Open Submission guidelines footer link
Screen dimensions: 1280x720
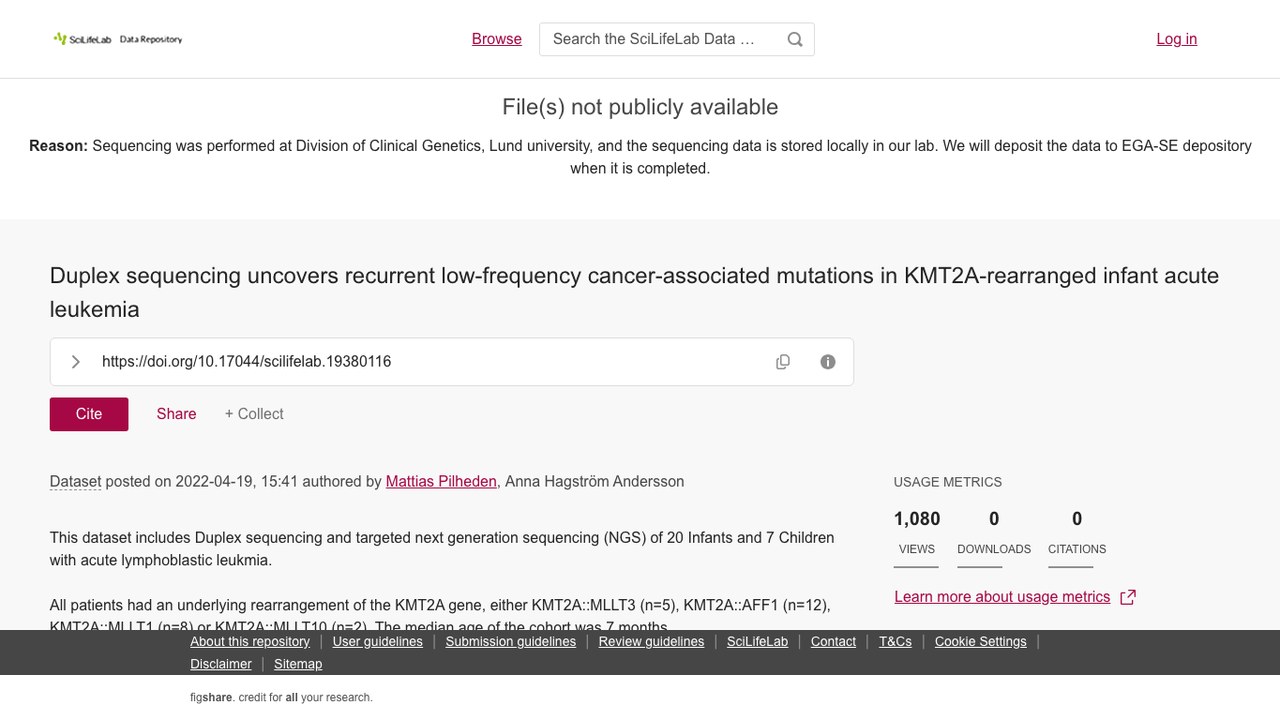point(511,642)
